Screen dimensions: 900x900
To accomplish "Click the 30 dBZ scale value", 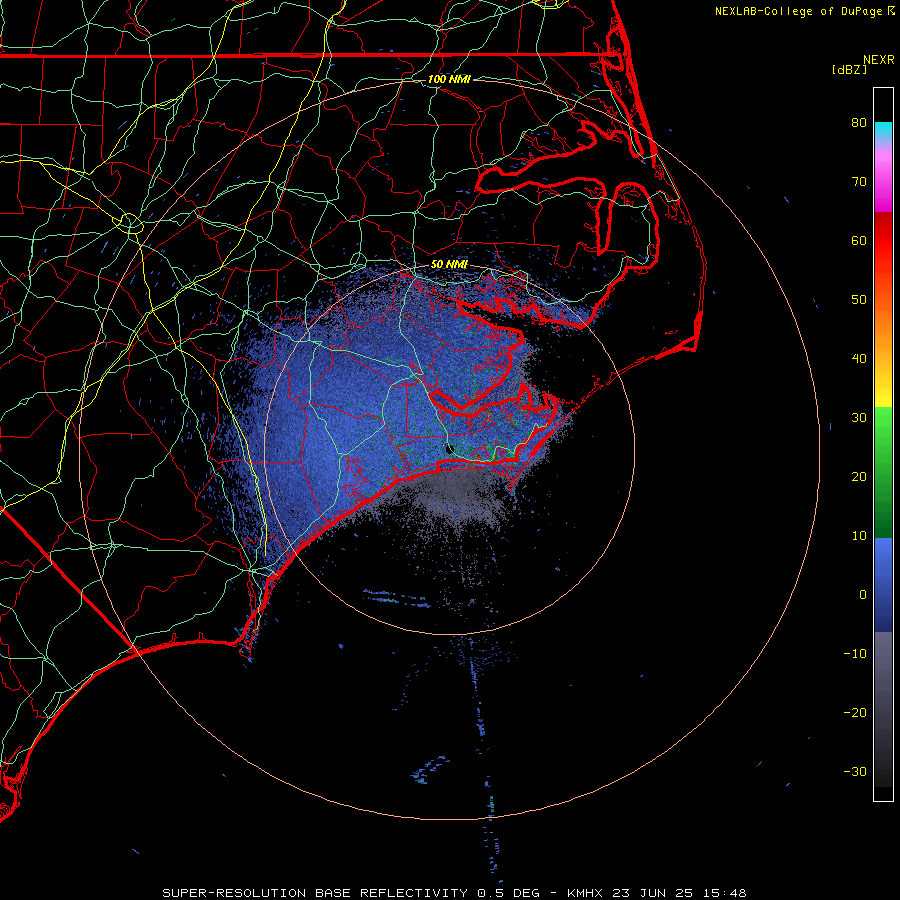I will pyautogui.click(x=859, y=417).
